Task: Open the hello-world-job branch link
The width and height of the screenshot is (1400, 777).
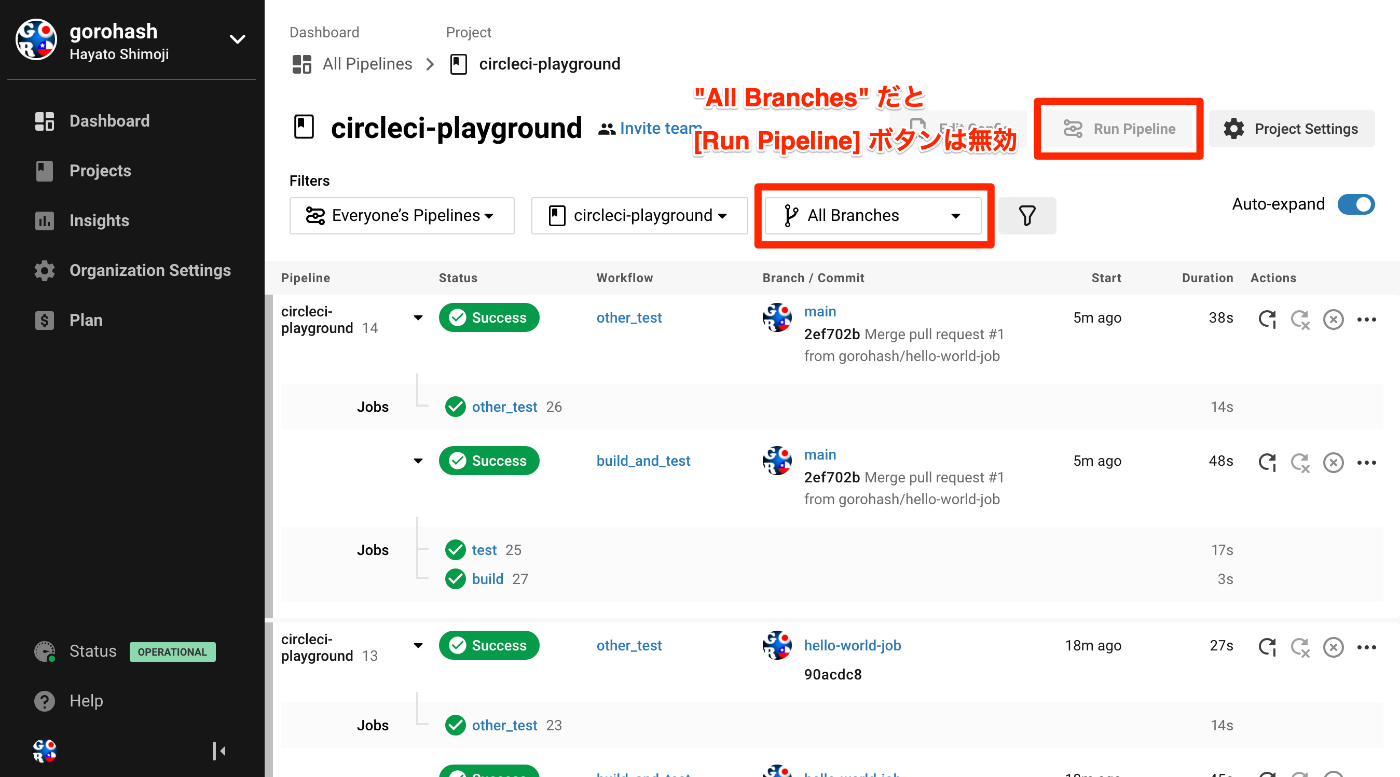Action: coord(853,646)
